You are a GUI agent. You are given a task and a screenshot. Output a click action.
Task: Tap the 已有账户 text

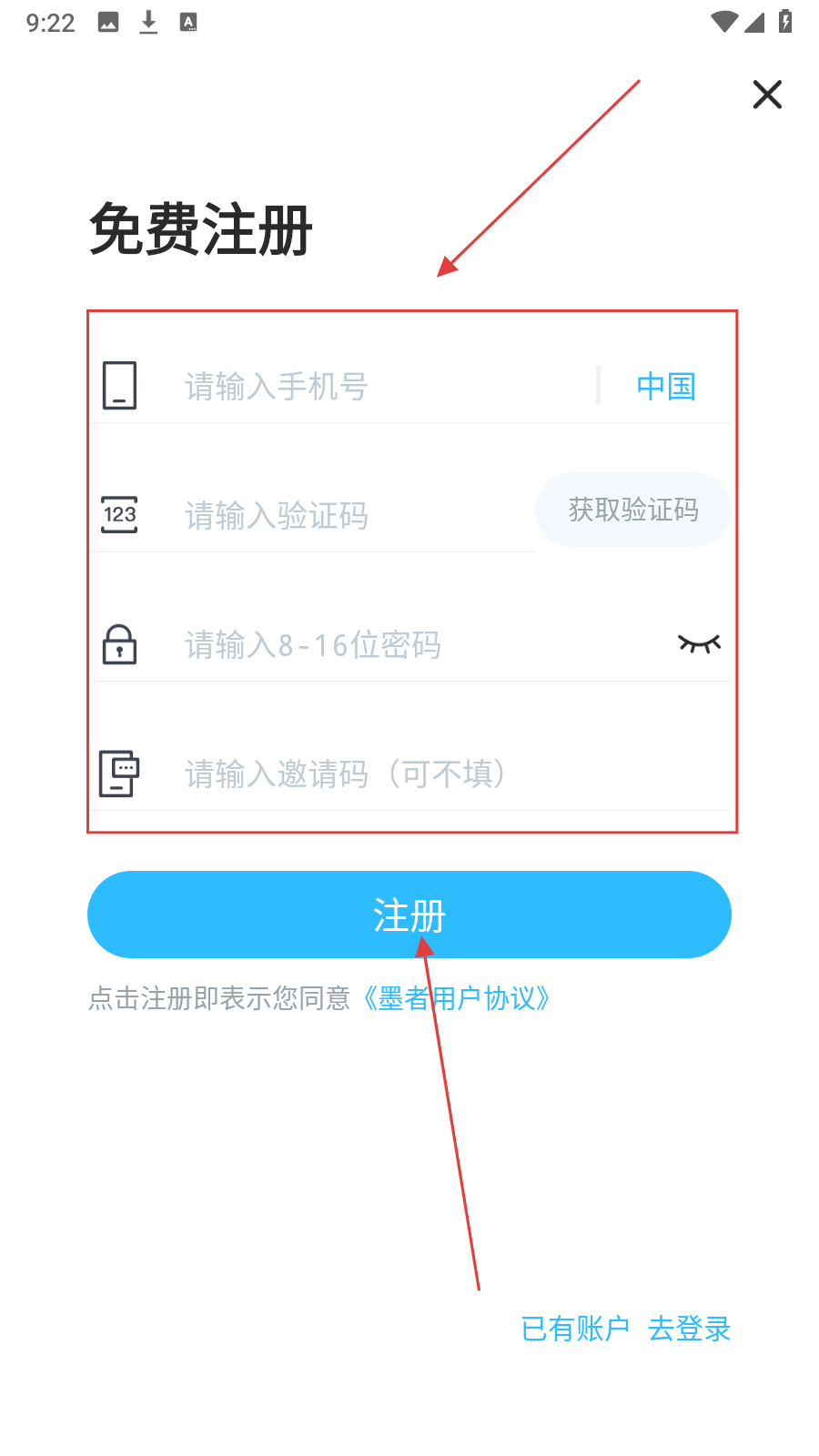pyautogui.click(x=575, y=1329)
